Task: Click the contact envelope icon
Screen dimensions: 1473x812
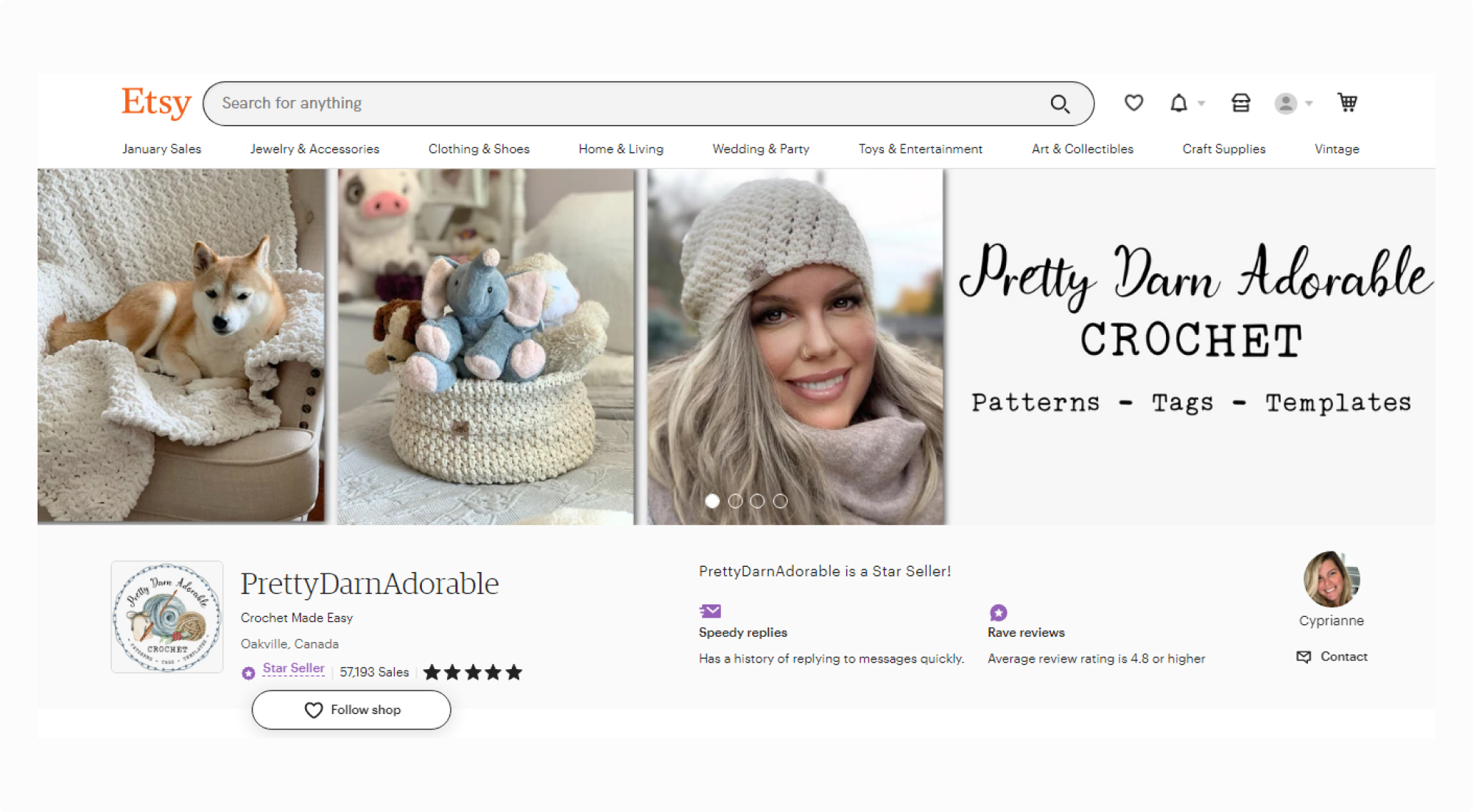Action: tap(1304, 656)
